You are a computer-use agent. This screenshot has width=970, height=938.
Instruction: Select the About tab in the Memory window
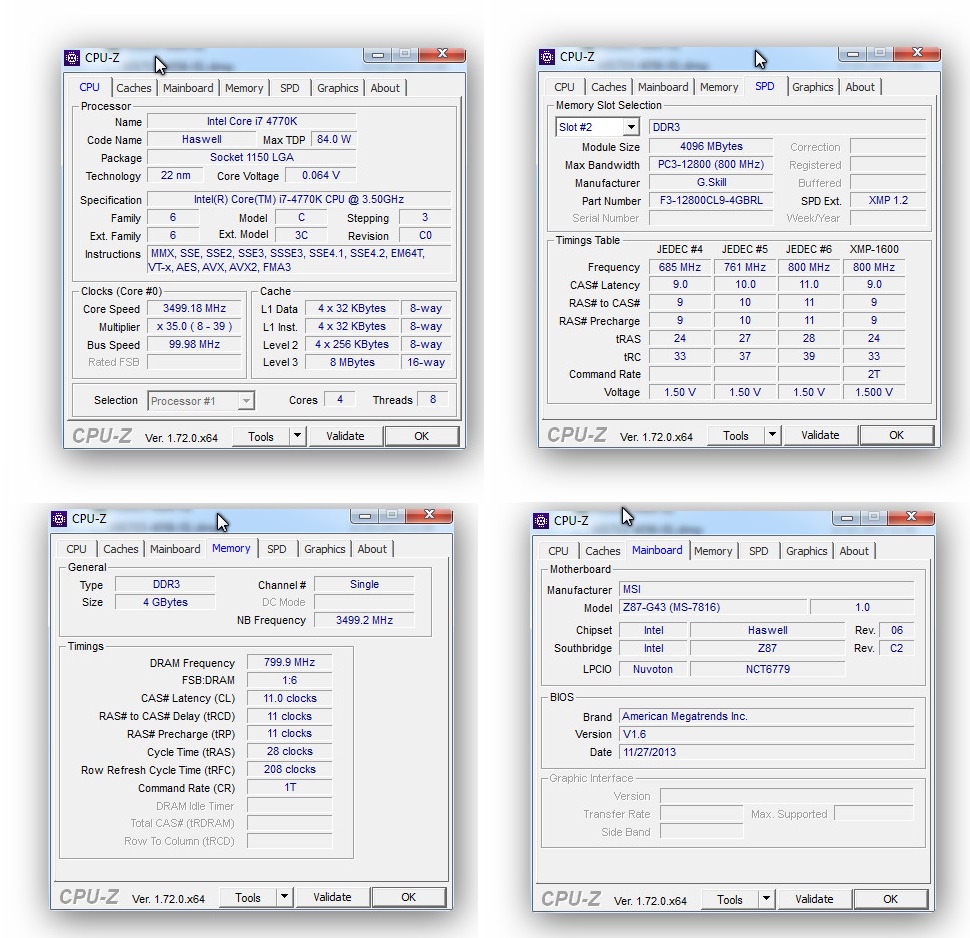tap(372, 549)
